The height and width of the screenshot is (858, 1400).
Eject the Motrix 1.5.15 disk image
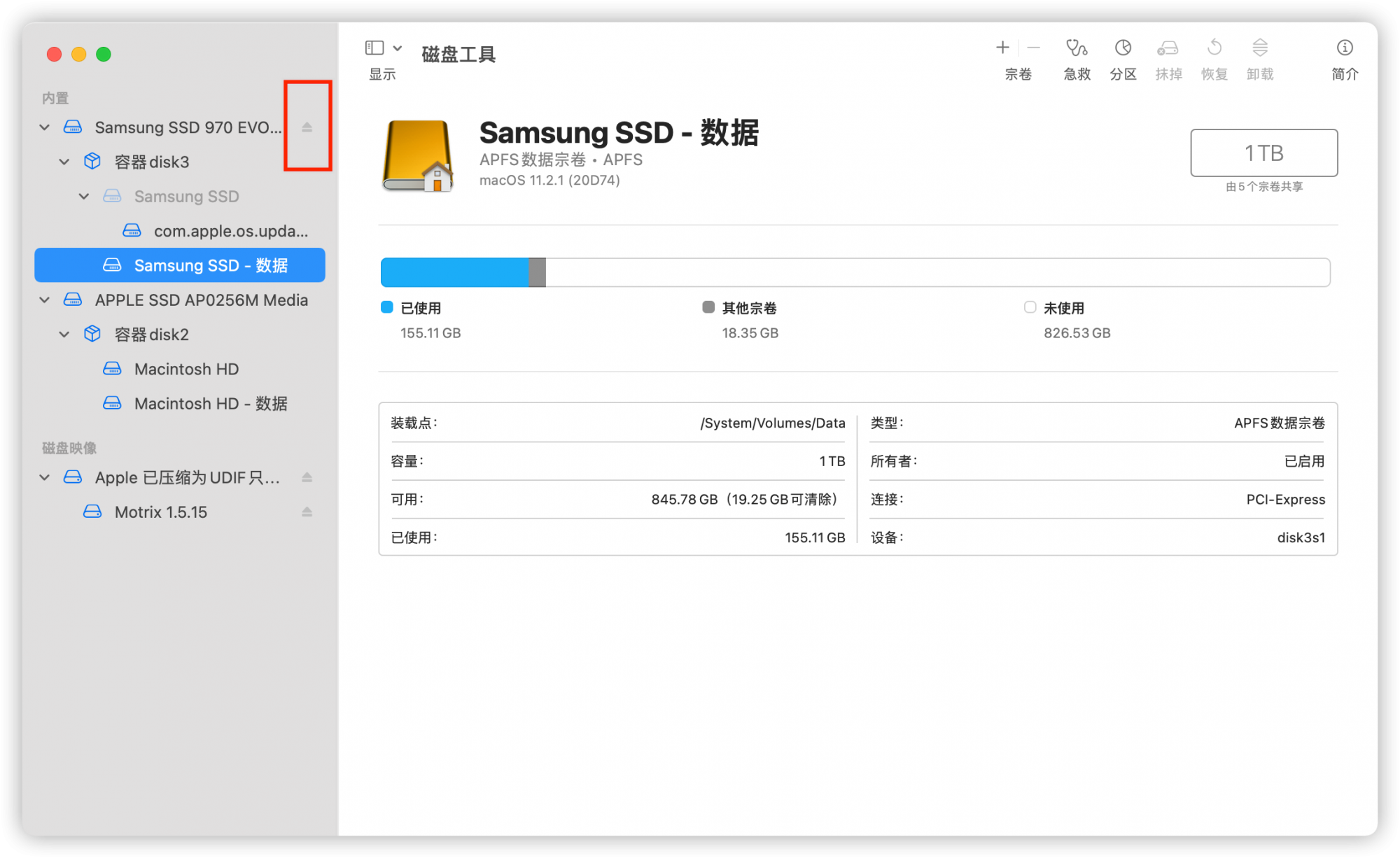click(307, 512)
